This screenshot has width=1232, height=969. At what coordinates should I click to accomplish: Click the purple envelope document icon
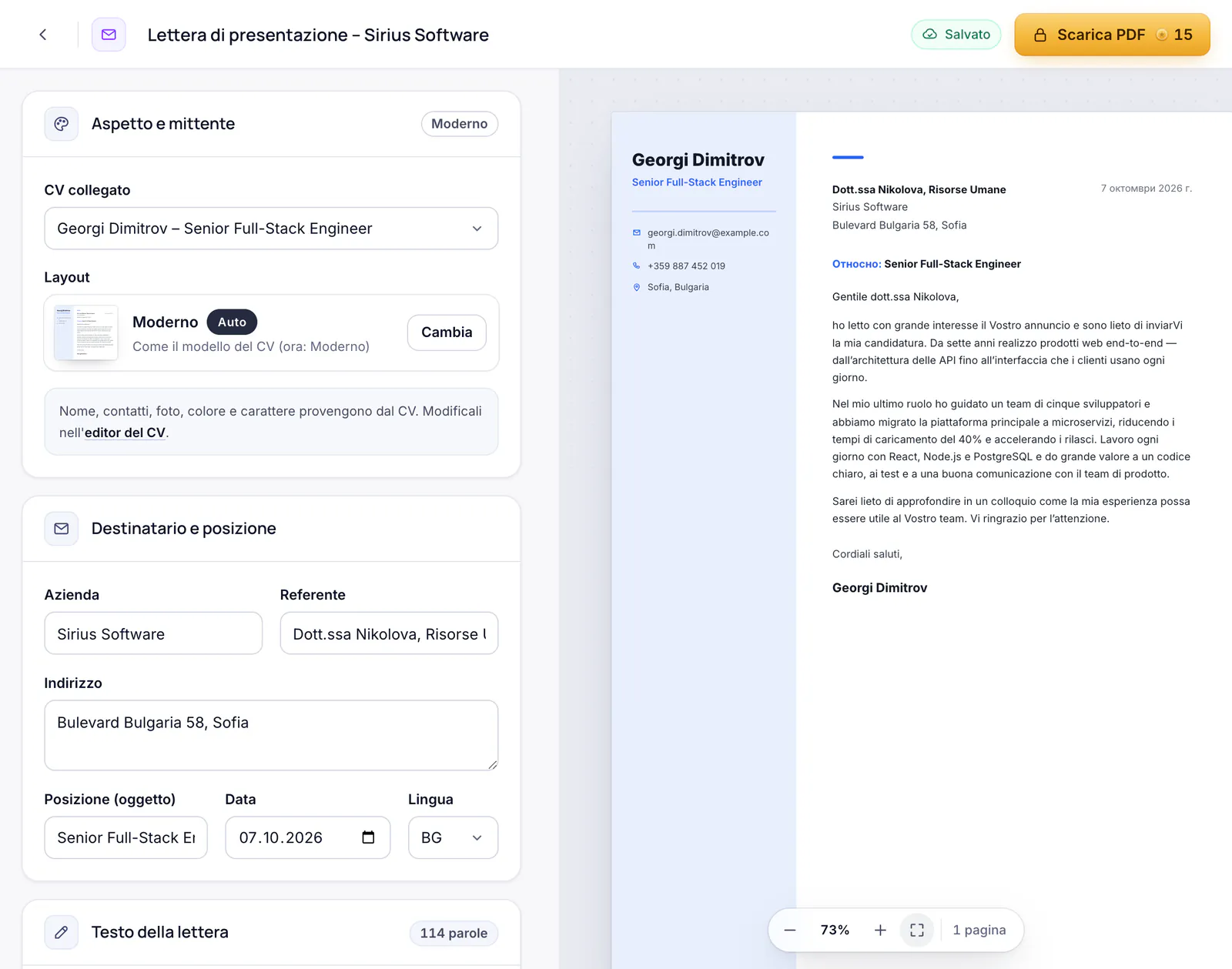[x=109, y=35]
